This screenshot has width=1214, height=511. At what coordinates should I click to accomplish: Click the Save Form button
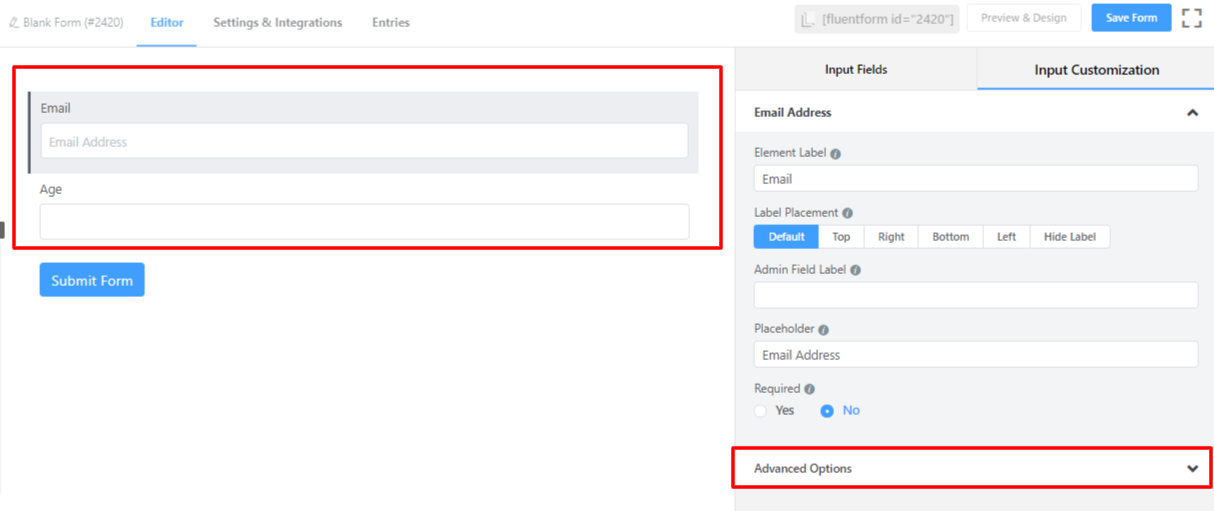1131,18
